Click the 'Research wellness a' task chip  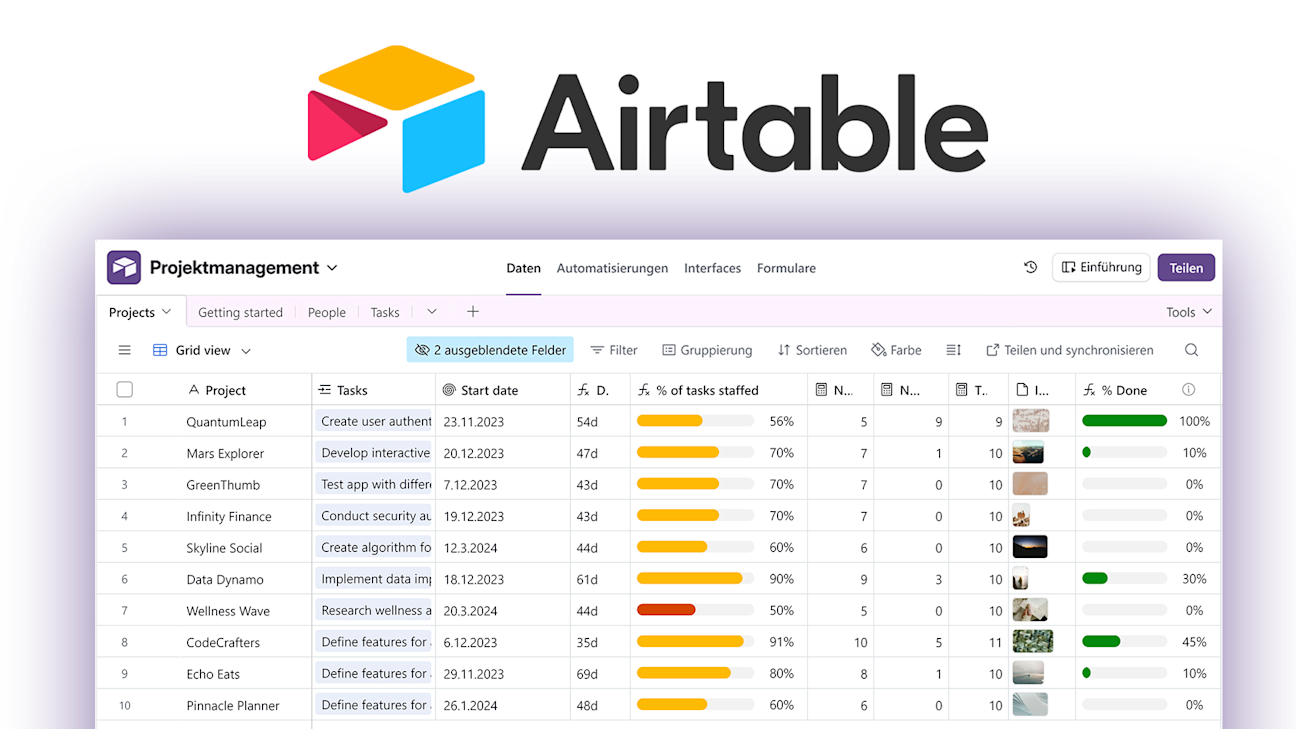[x=374, y=610]
